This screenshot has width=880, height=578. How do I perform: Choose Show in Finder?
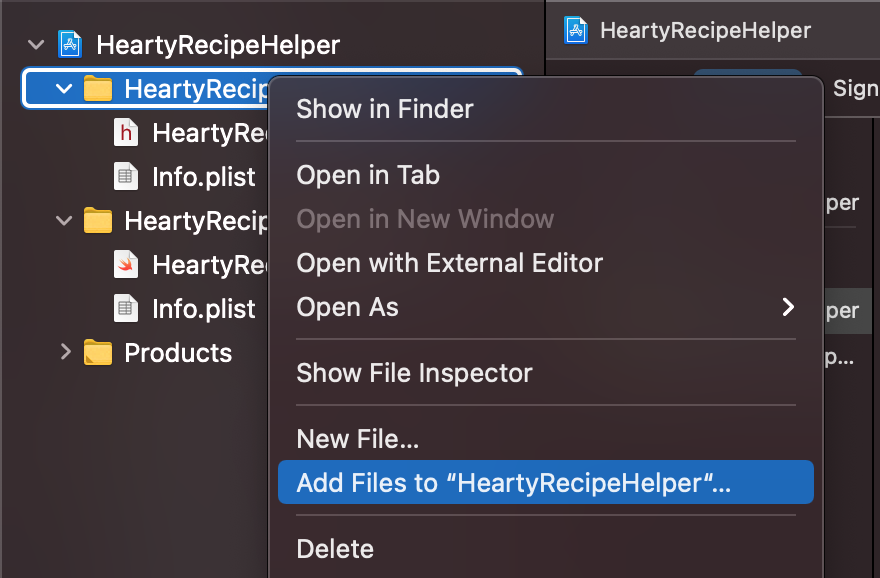point(385,109)
